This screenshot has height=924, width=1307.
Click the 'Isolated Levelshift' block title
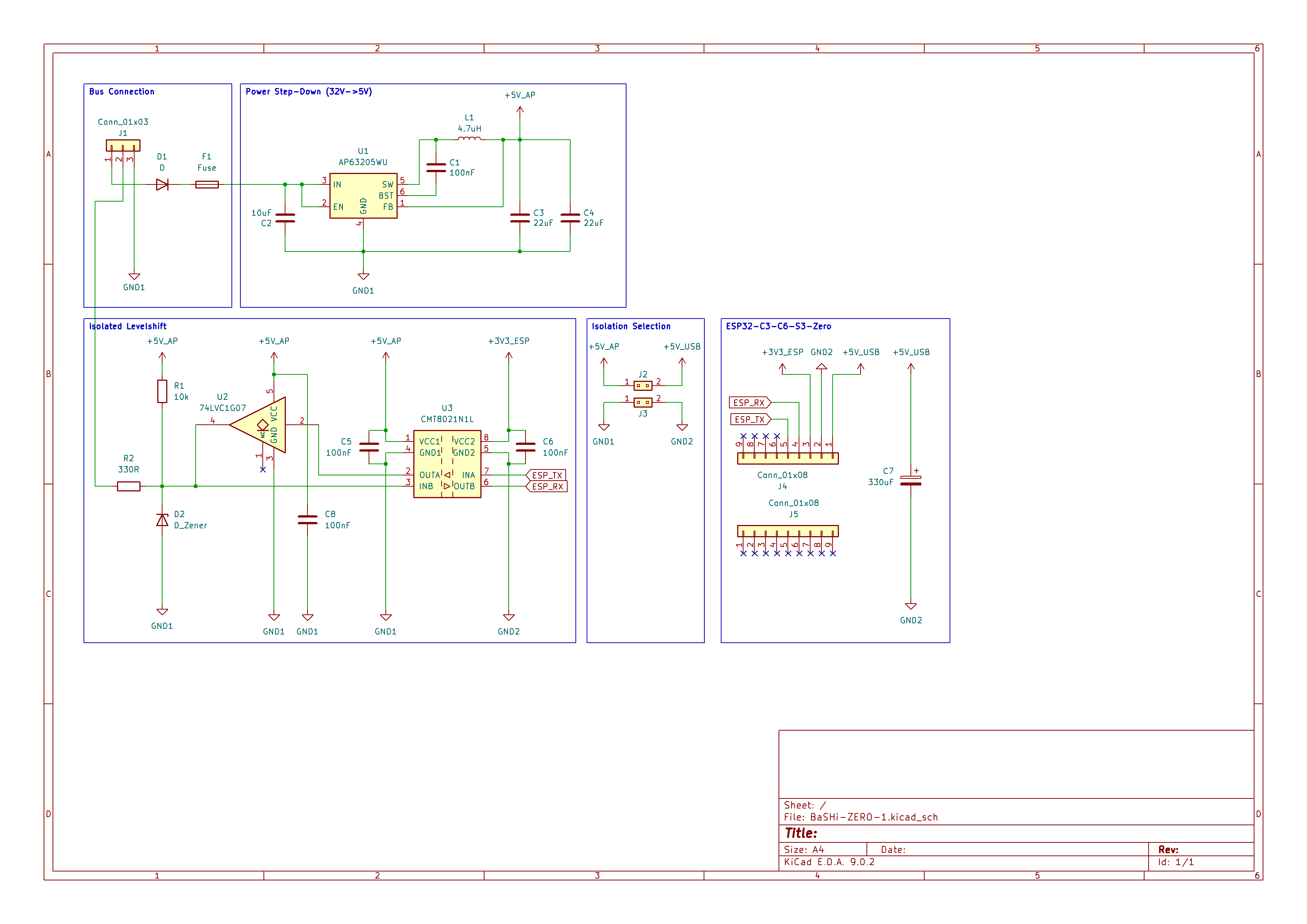pyautogui.click(x=127, y=327)
